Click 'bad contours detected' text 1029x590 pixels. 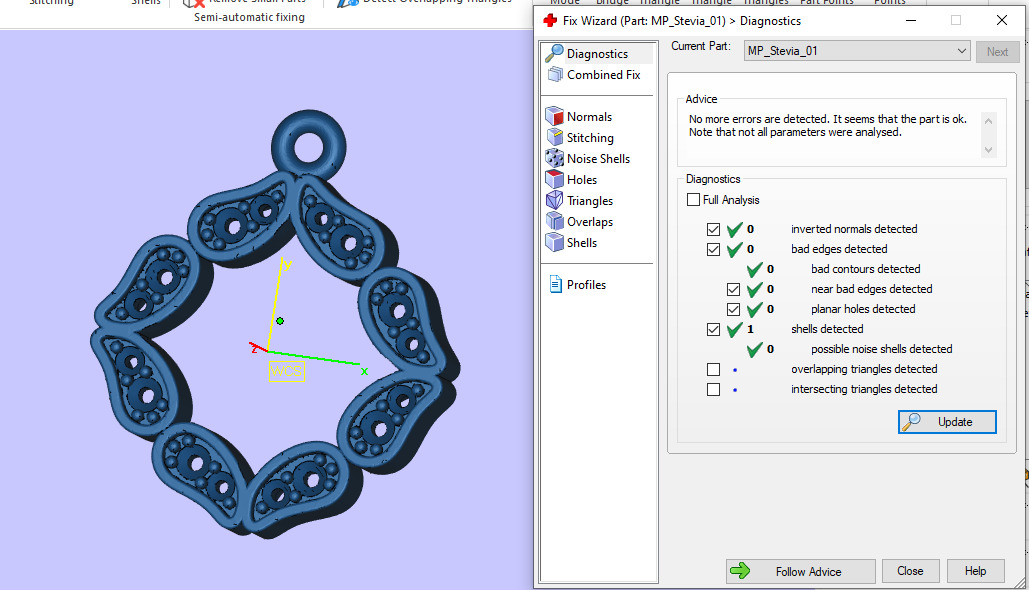(866, 269)
